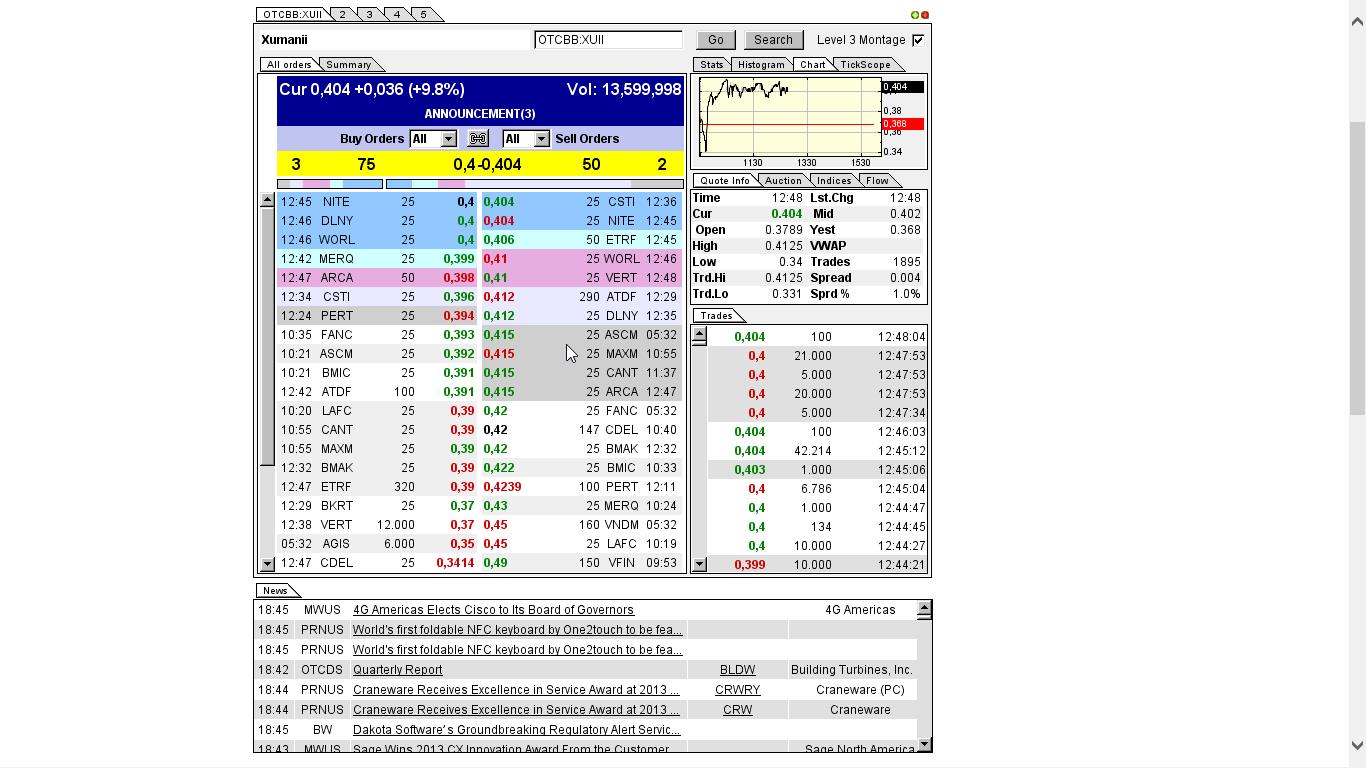This screenshot has height=768, width=1366.
Task: Click the order book scrollbar thumb
Action: (267, 337)
